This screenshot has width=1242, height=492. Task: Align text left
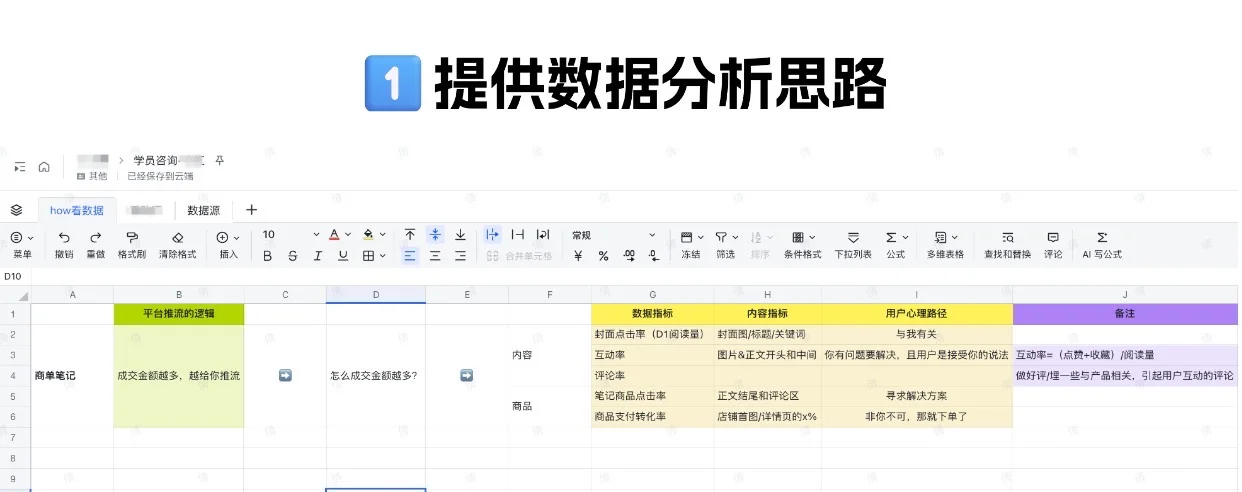(410, 256)
